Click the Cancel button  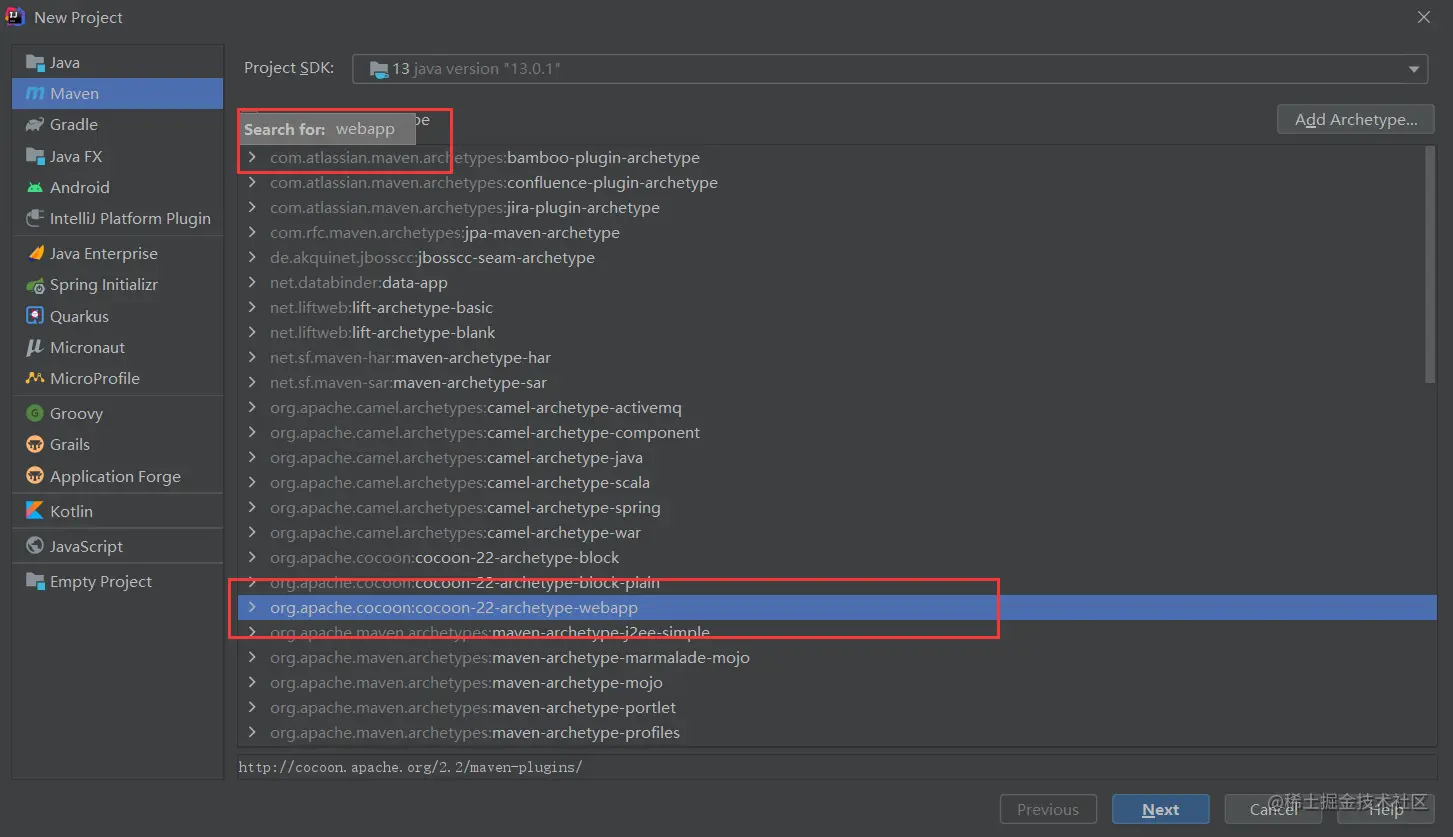(x=1274, y=810)
